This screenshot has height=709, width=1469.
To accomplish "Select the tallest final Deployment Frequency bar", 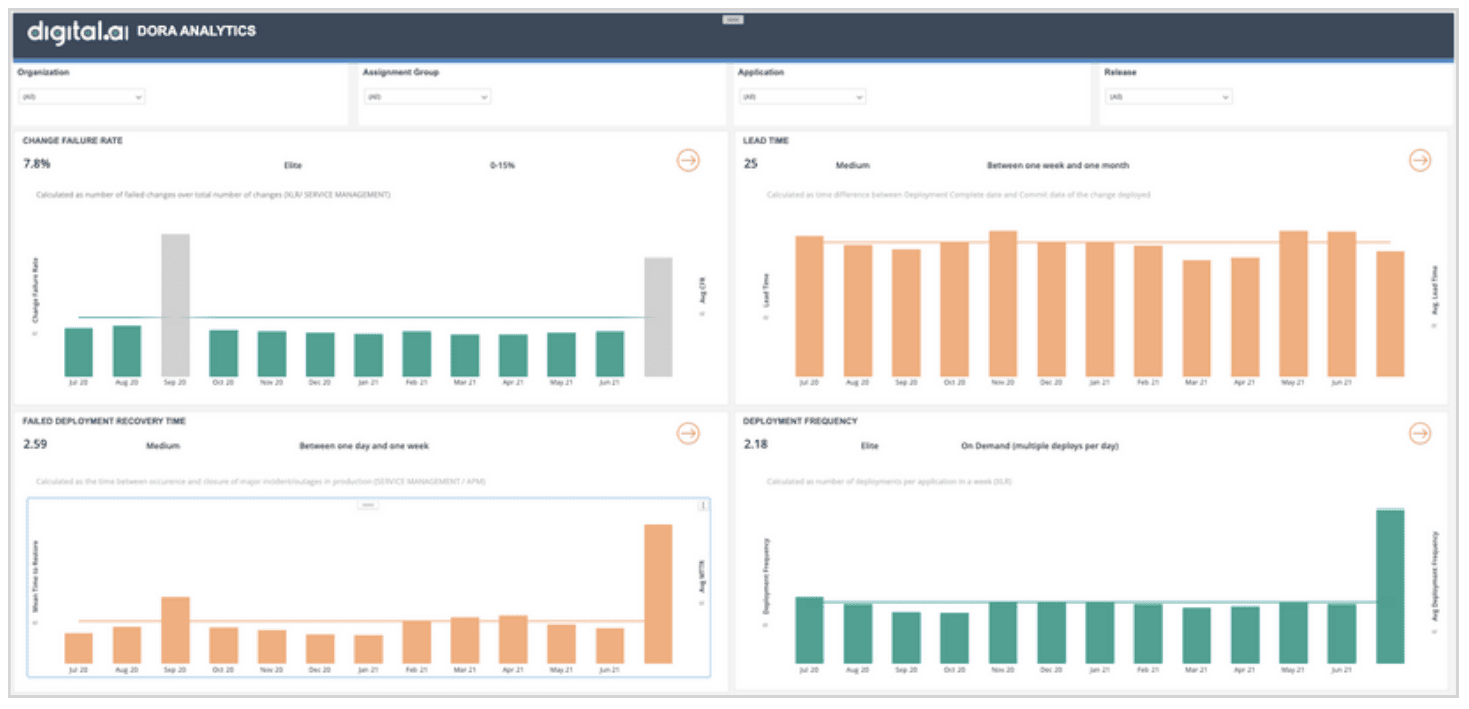I will click(1390, 586).
